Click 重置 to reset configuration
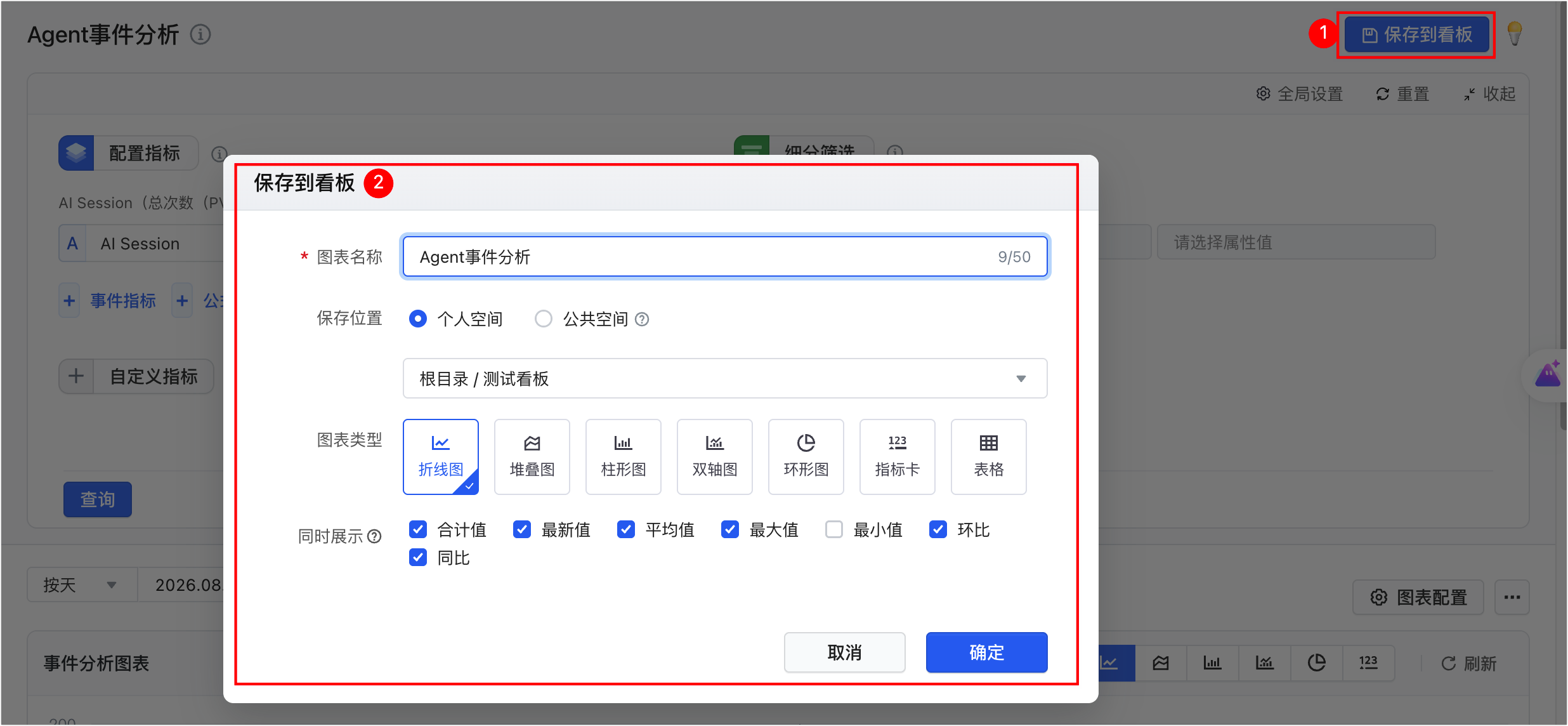The image size is (1568, 726). click(1402, 94)
